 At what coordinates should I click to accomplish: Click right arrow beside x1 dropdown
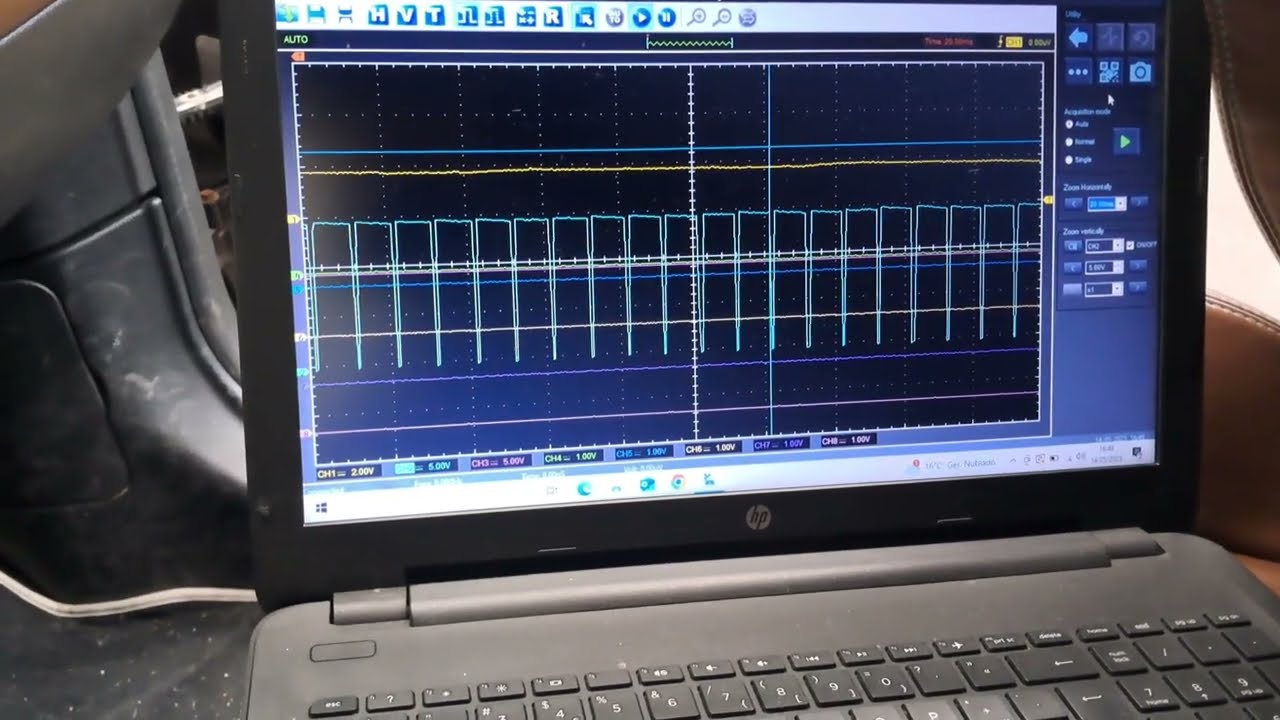pyautogui.click(x=1138, y=287)
